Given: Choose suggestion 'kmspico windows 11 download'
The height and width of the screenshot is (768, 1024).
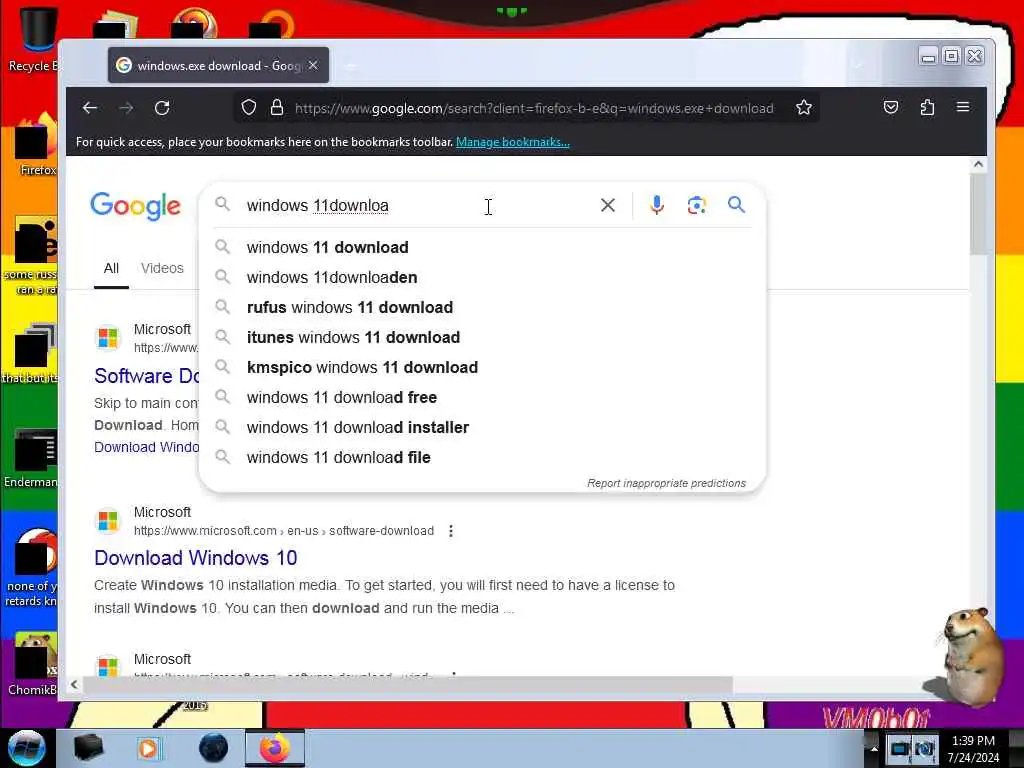Looking at the screenshot, I should pos(482,368).
